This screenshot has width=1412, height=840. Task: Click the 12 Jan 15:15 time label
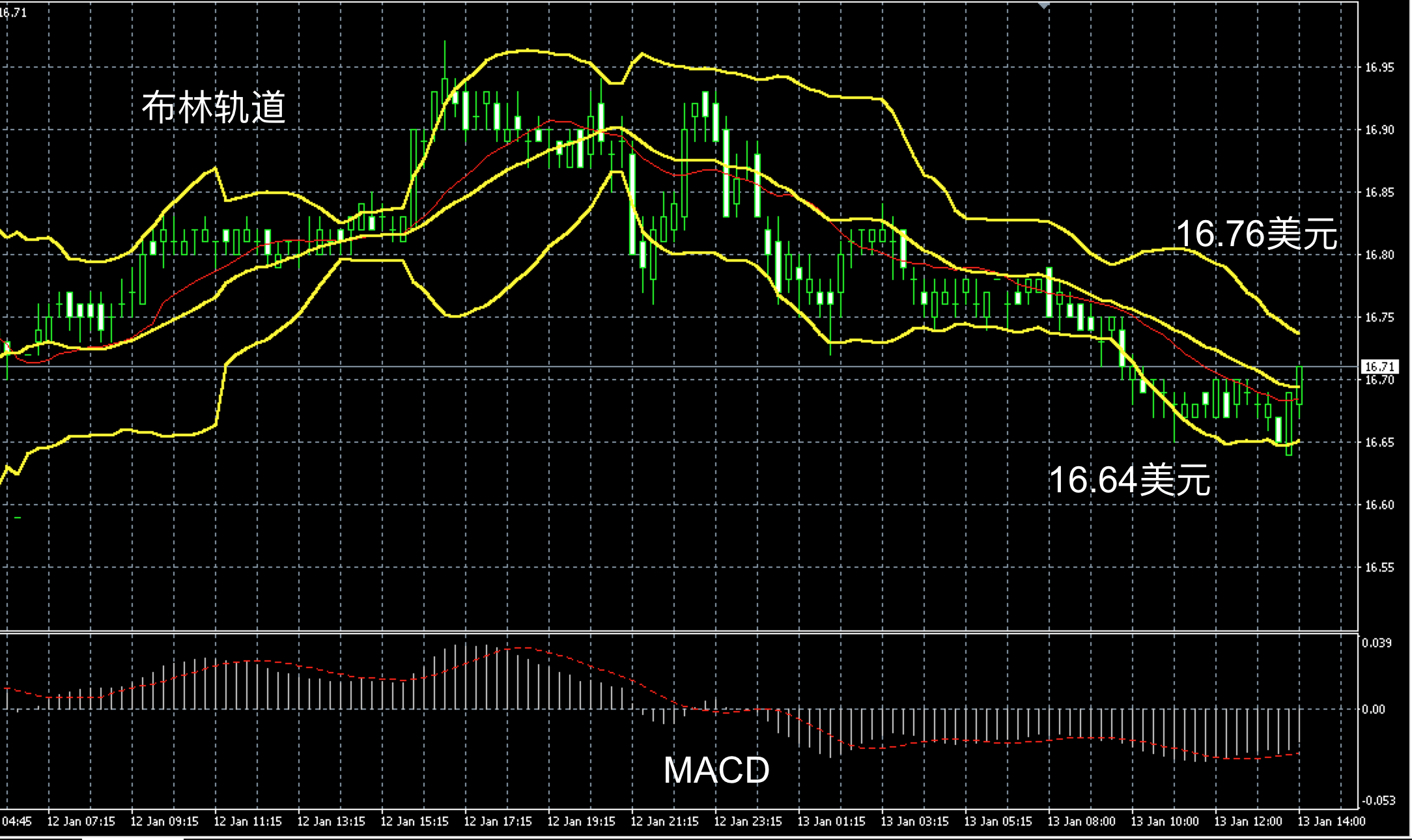pos(414,822)
